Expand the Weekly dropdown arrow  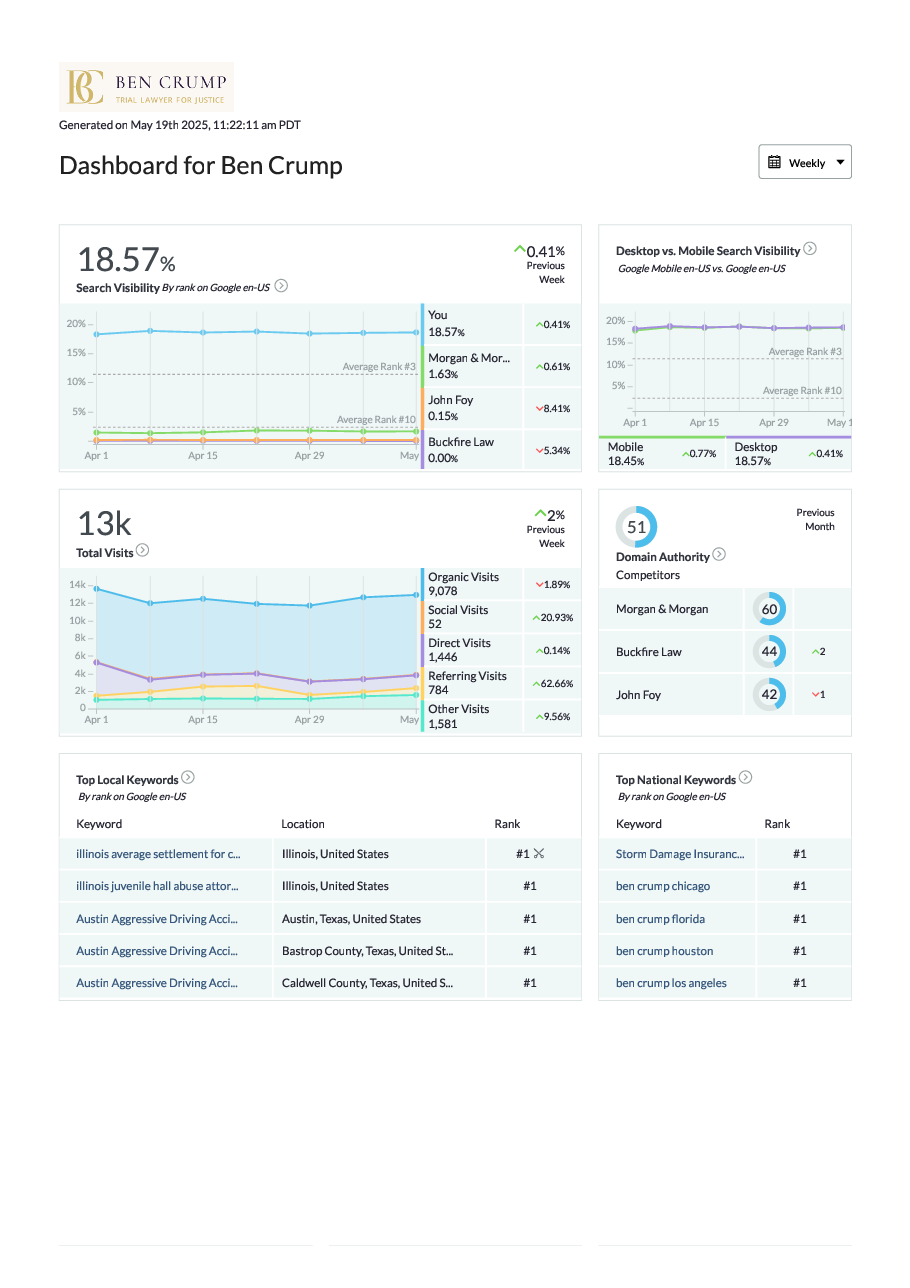click(839, 162)
